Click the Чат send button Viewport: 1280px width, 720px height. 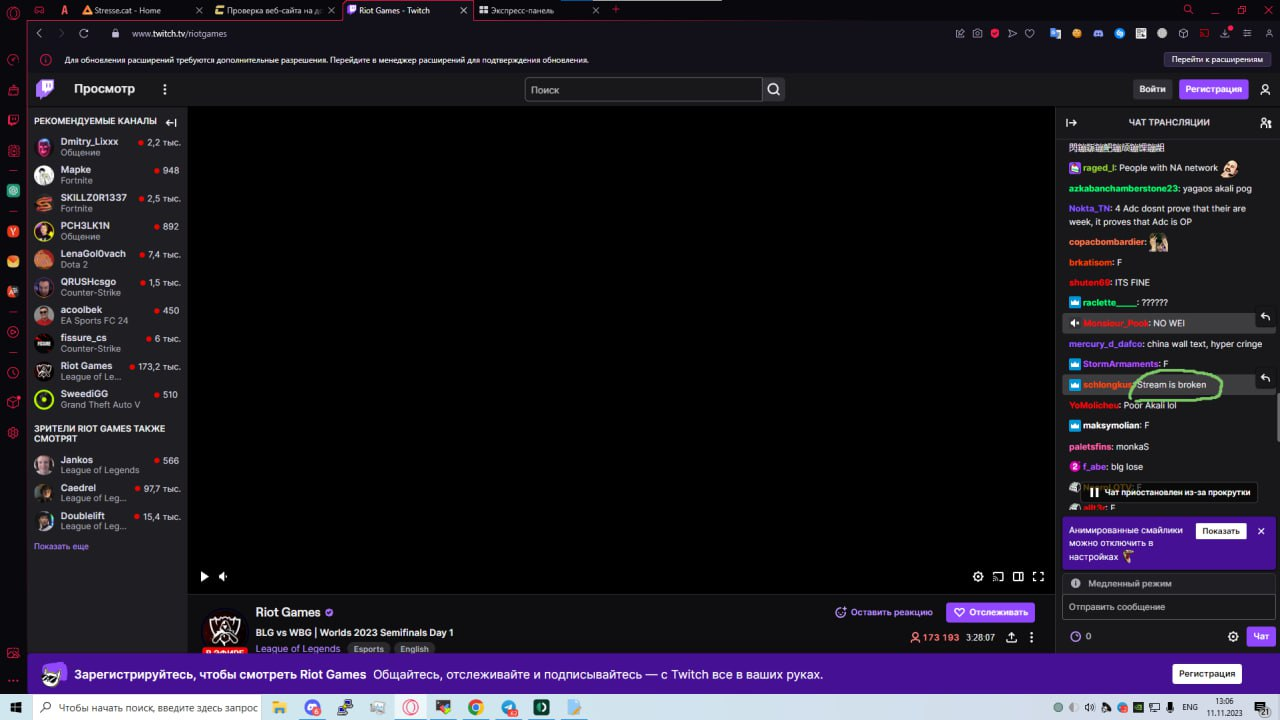(1261, 636)
